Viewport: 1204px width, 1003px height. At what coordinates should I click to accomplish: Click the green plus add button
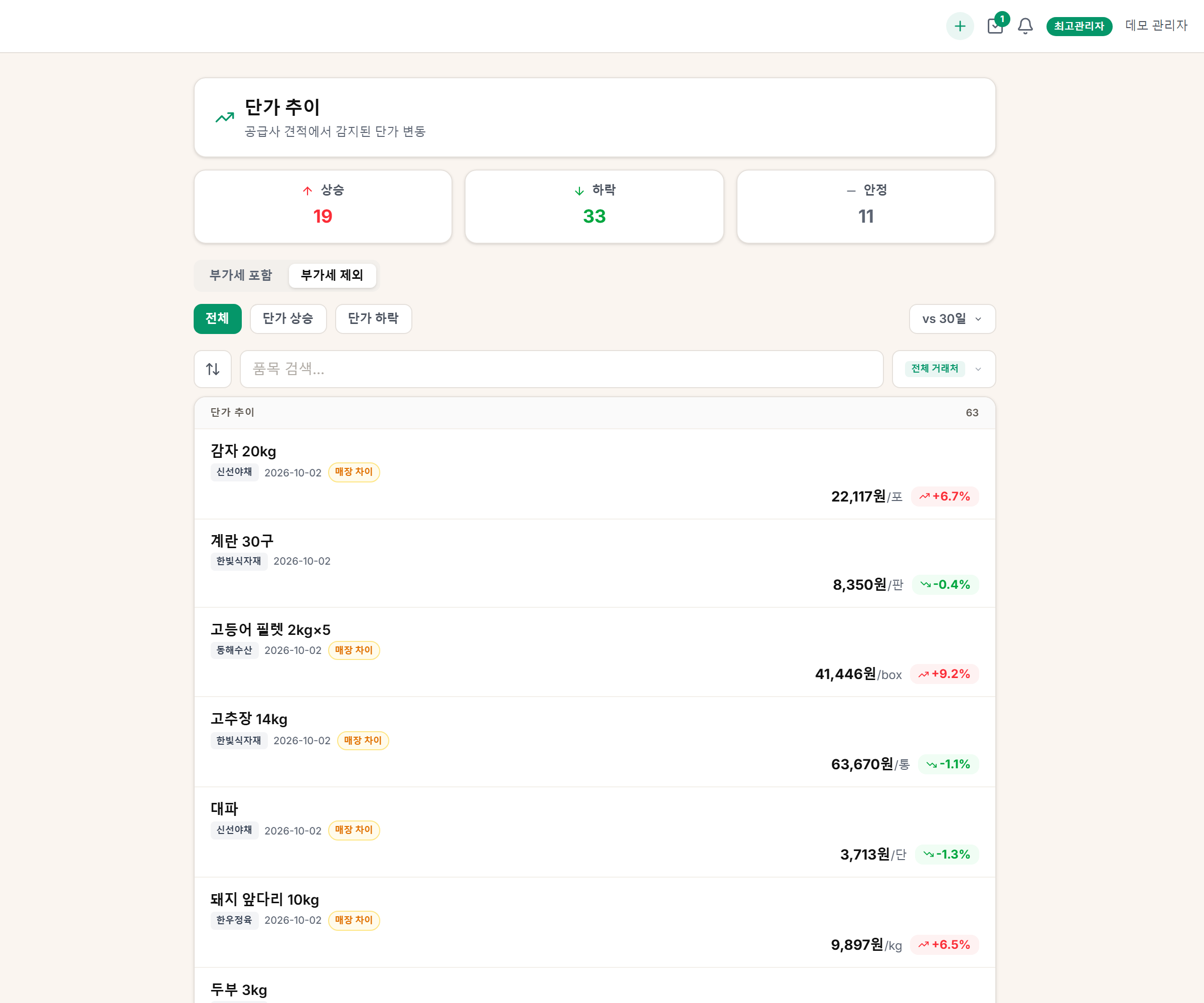pos(960,26)
